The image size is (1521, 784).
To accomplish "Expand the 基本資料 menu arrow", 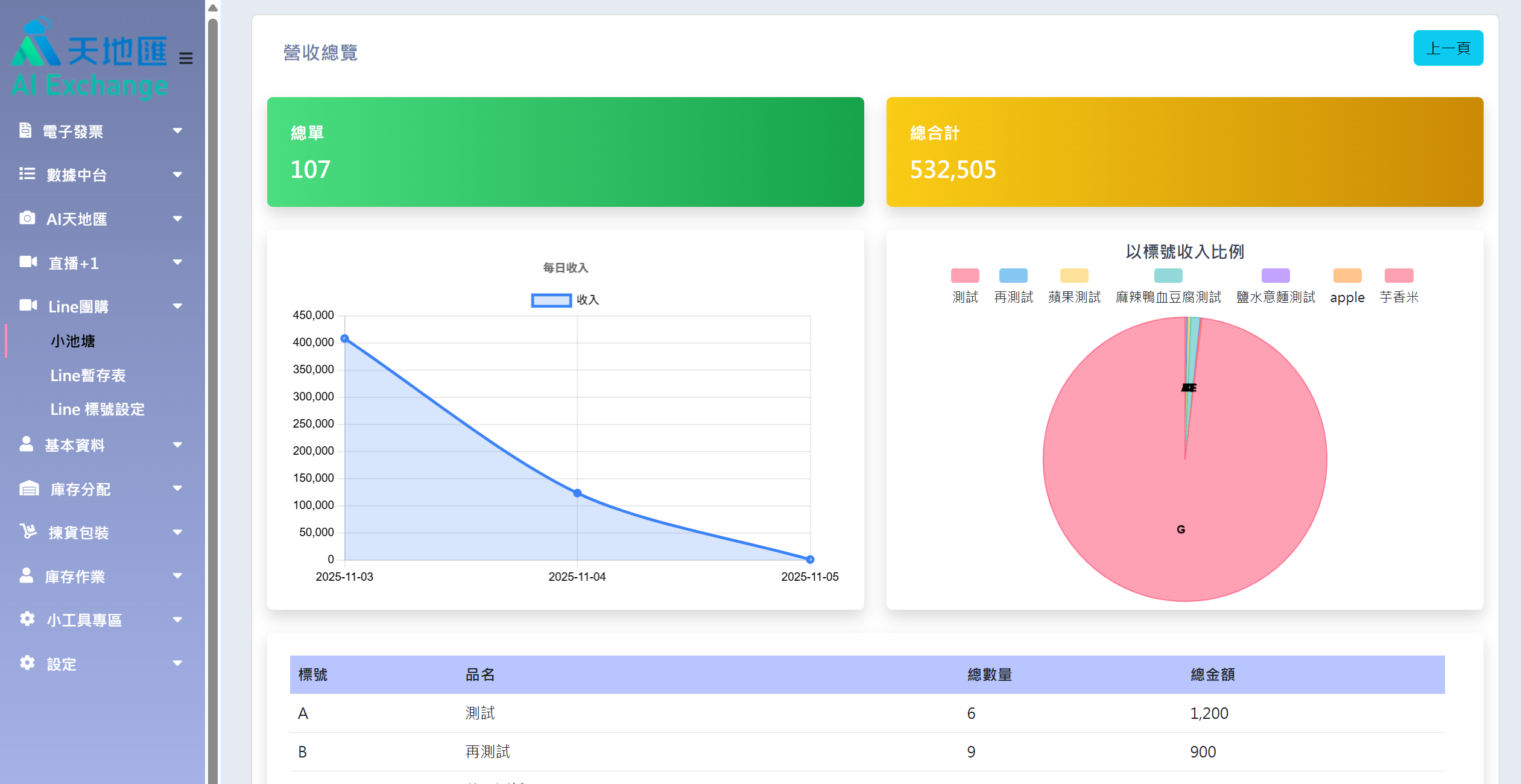I will [x=177, y=445].
